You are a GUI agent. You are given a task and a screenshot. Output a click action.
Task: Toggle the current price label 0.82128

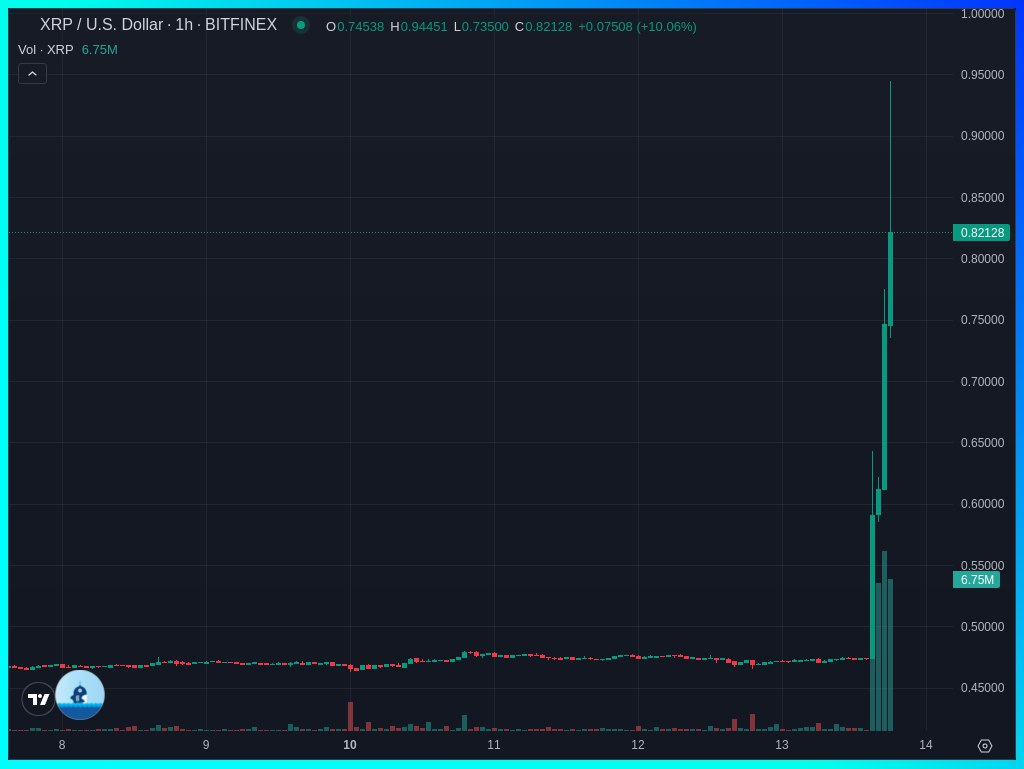click(981, 232)
